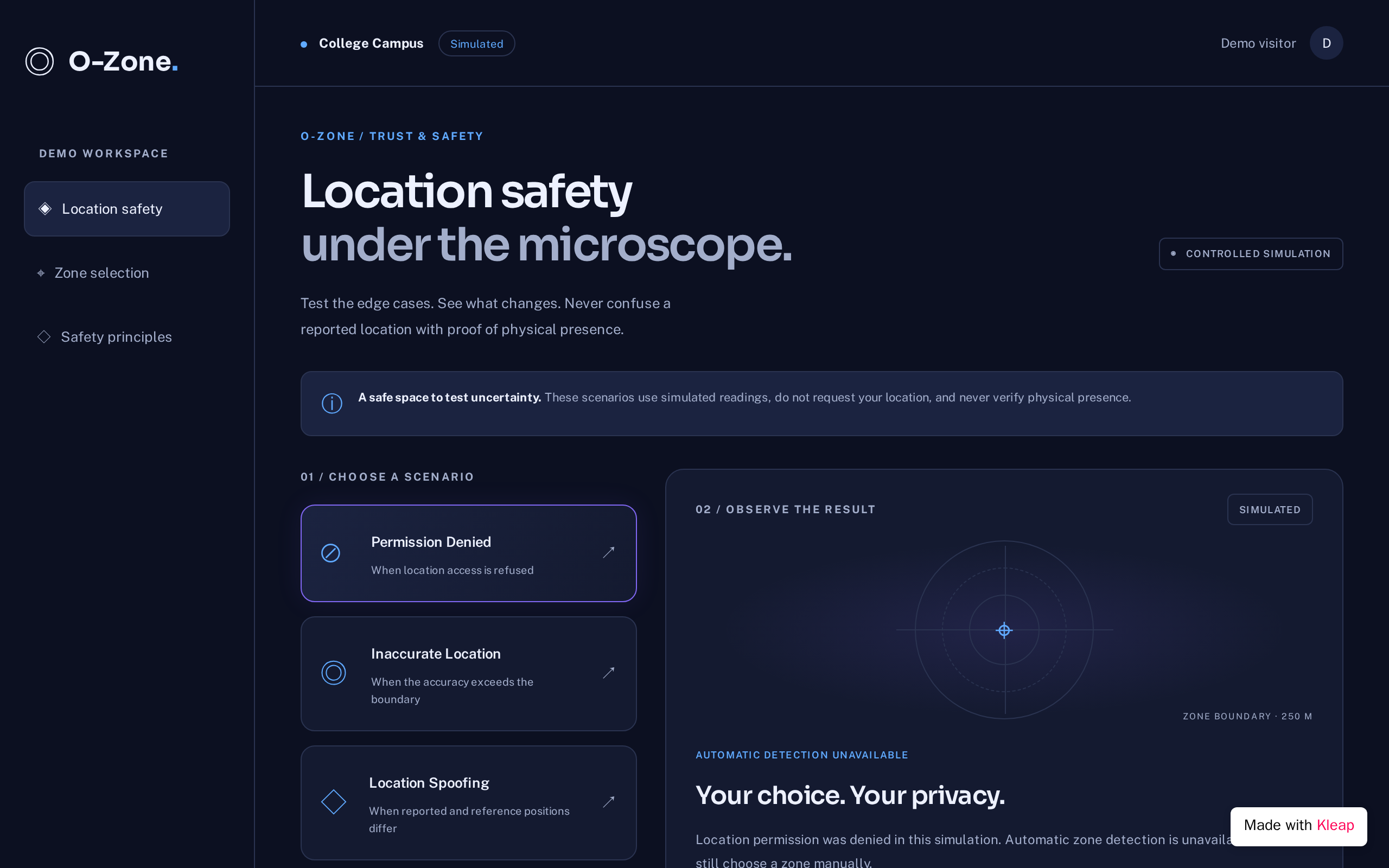Click the SIMULATED tag in the result panel
Screen dimensions: 1389x868
[x=1270, y=510]
